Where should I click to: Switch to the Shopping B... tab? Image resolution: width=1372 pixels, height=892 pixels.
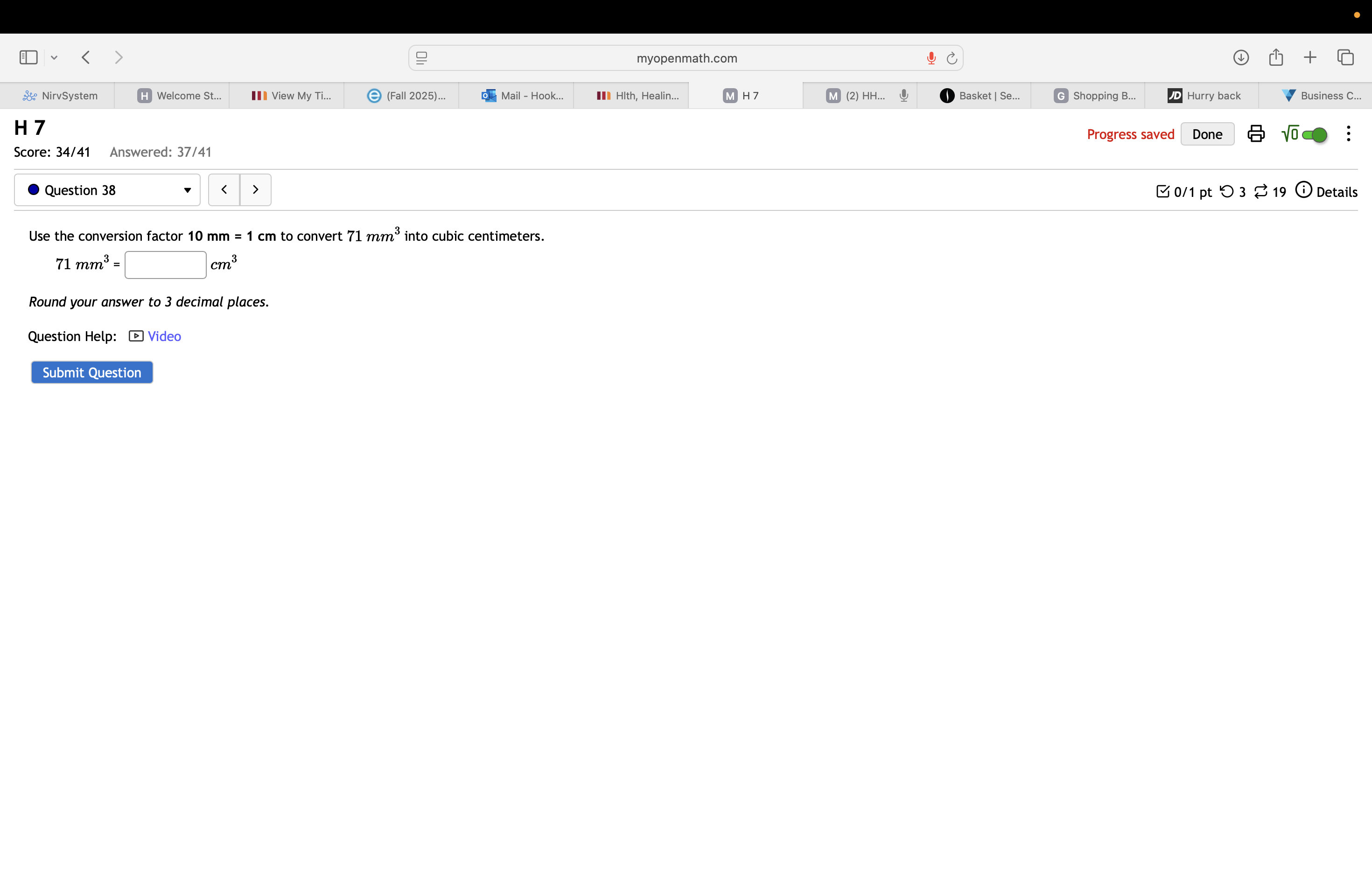point(1094,96)
